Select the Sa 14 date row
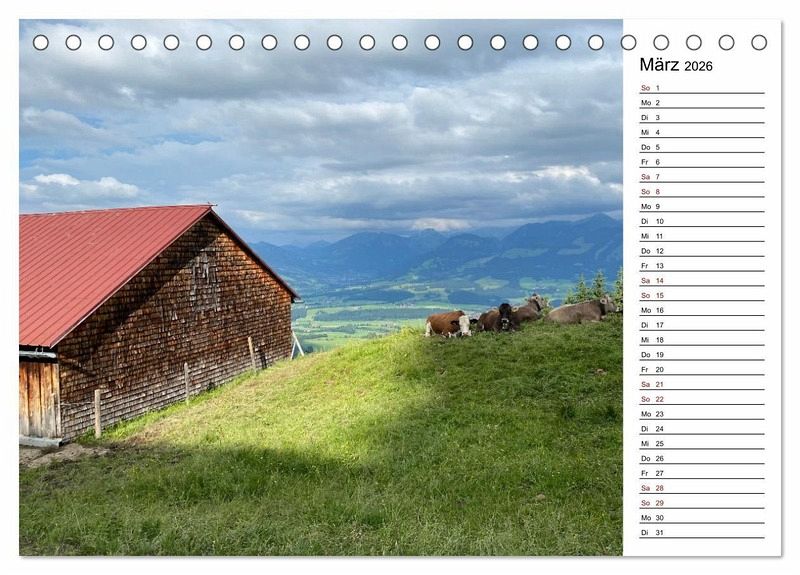Image resolution: width=800 pixels, height=575 pixels. coord(702,280)
